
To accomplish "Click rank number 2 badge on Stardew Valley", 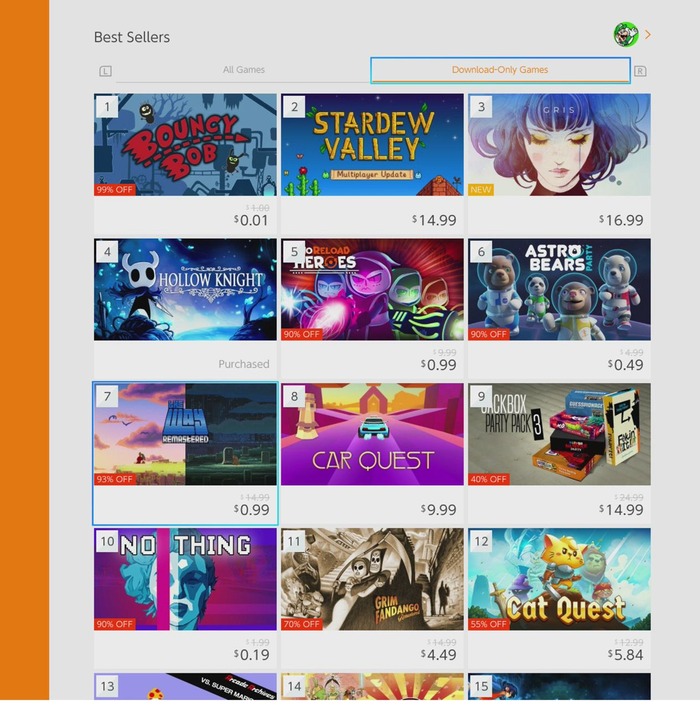I will [294, 107].
